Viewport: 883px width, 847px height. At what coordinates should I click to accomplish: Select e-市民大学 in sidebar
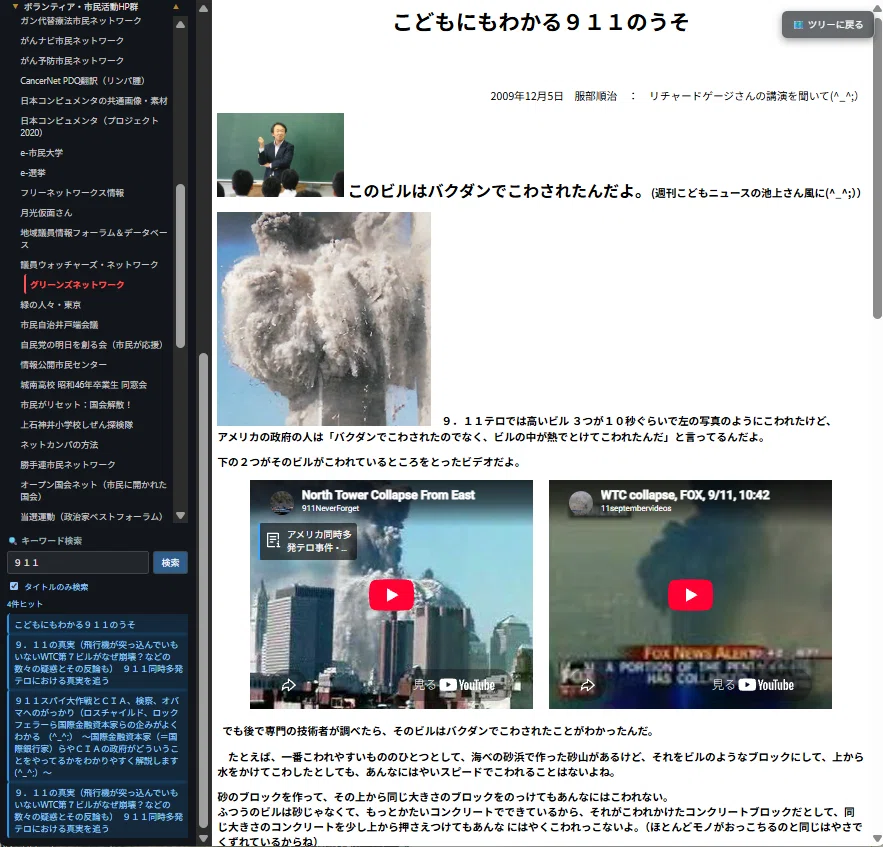42,153
